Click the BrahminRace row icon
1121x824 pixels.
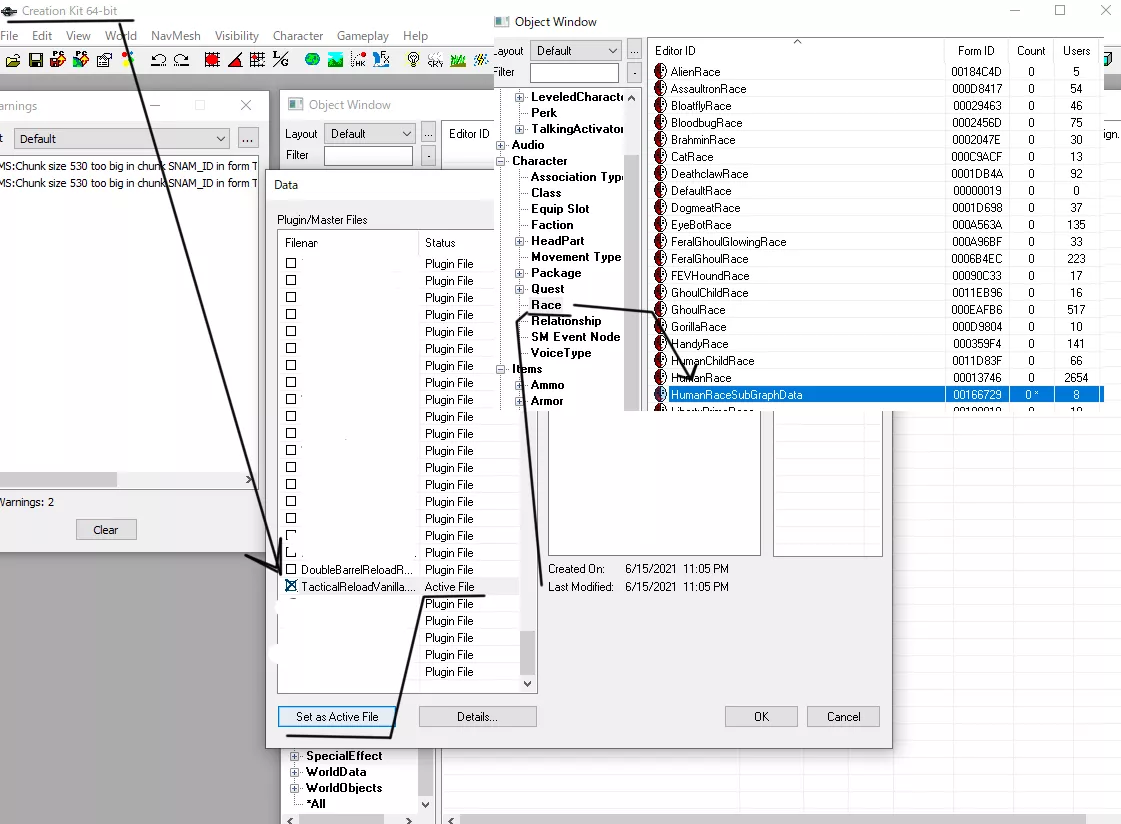click(x=661, y=139)
